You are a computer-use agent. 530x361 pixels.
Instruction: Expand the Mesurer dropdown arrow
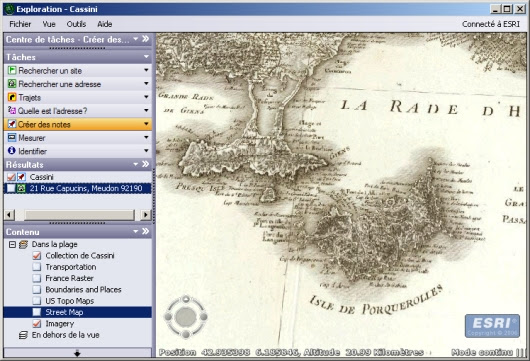(146, 137)
